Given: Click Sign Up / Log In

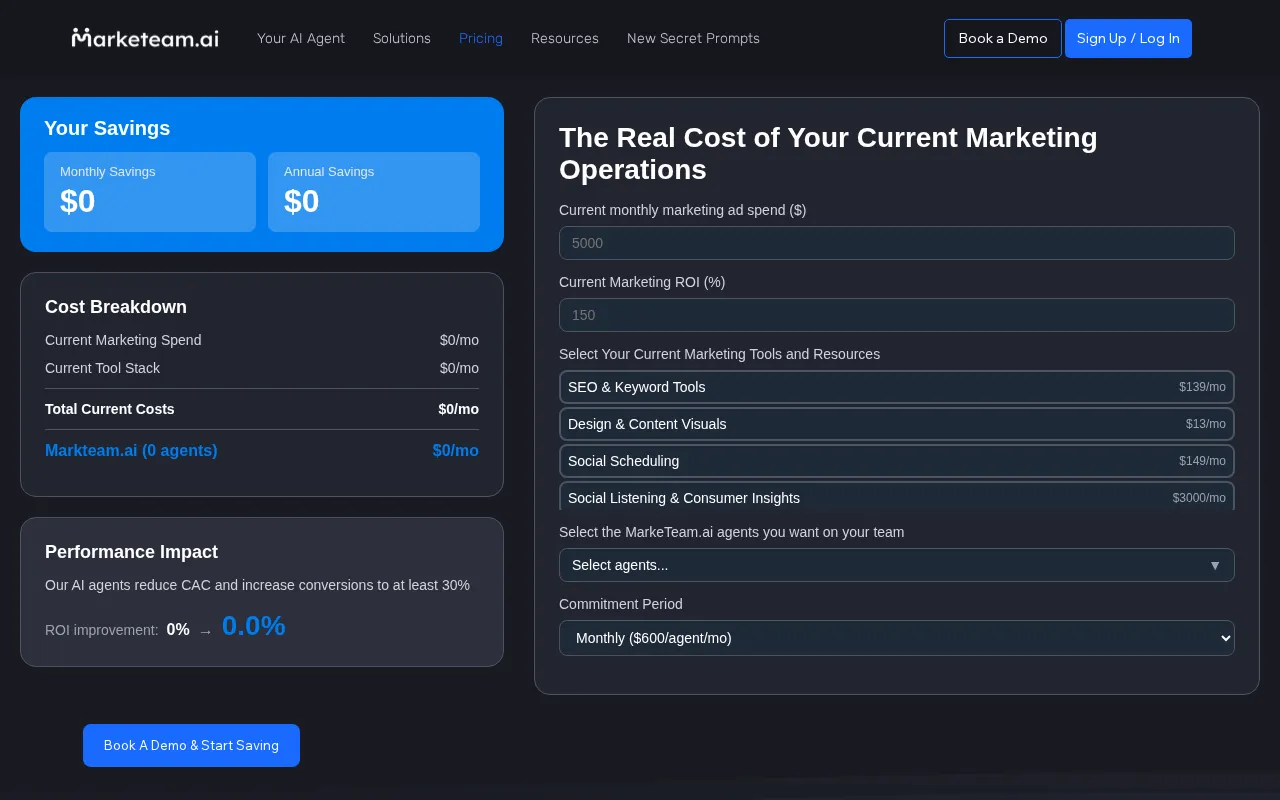Looking at the screenshot, I should 1128,38.
